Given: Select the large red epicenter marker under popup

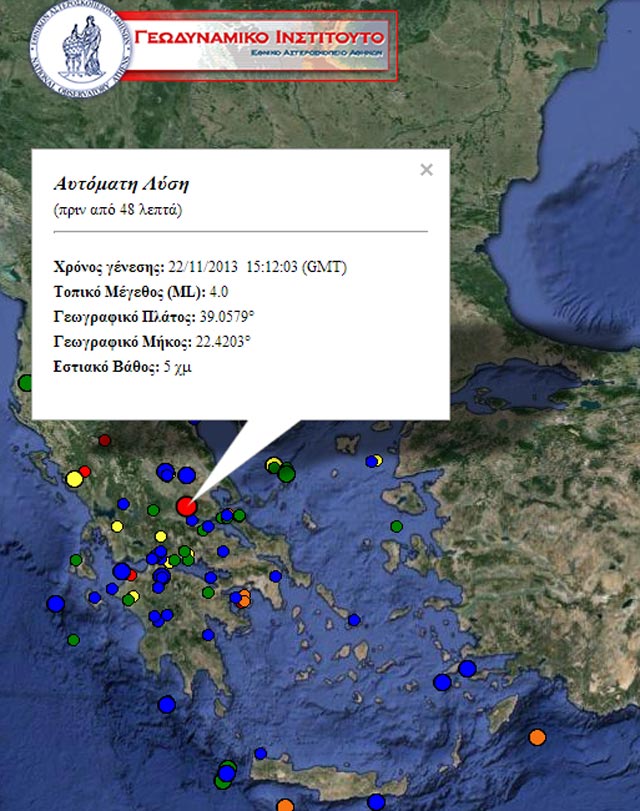Looking at the screenshot, I should (186, 506).
